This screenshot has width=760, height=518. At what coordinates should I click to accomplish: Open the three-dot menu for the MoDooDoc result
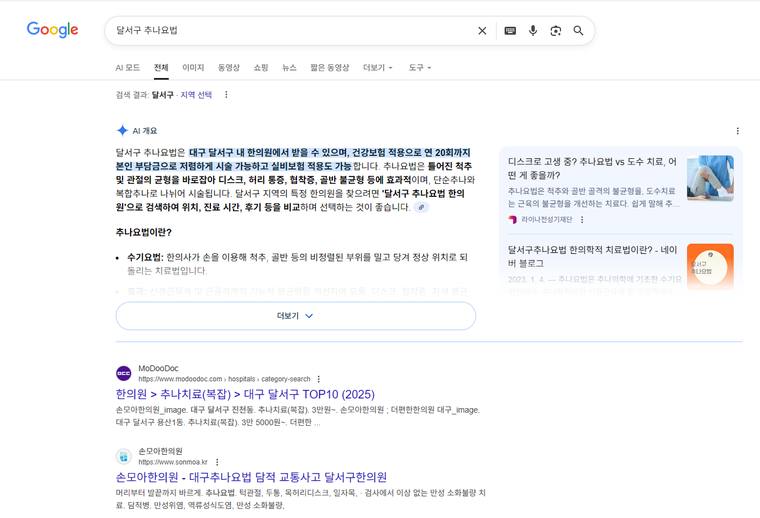coord(318,379)
